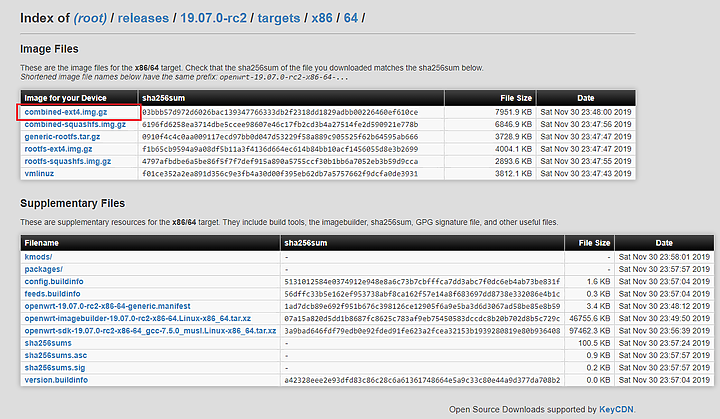Open the (root) breadcrumb link

tap(90, 18)
